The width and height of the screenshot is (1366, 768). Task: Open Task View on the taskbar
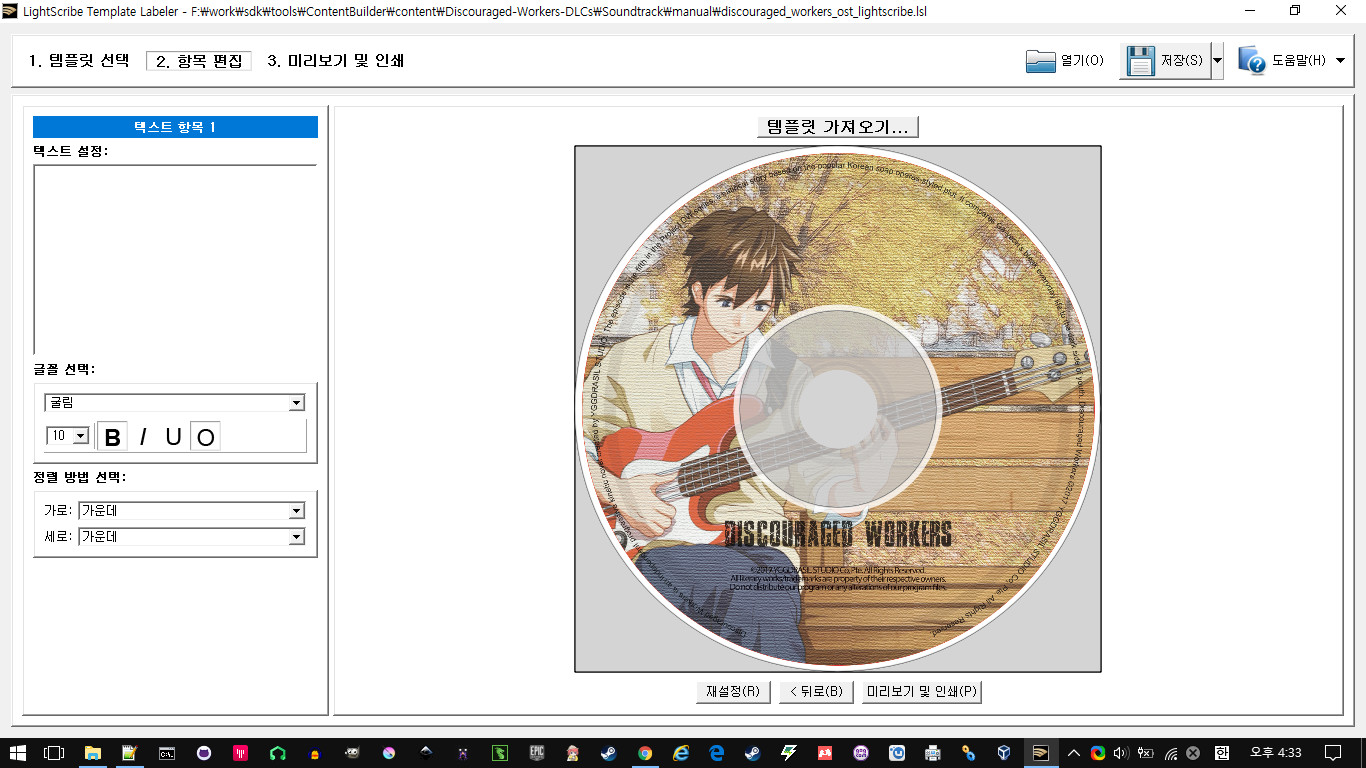click(x=54, y=753)
